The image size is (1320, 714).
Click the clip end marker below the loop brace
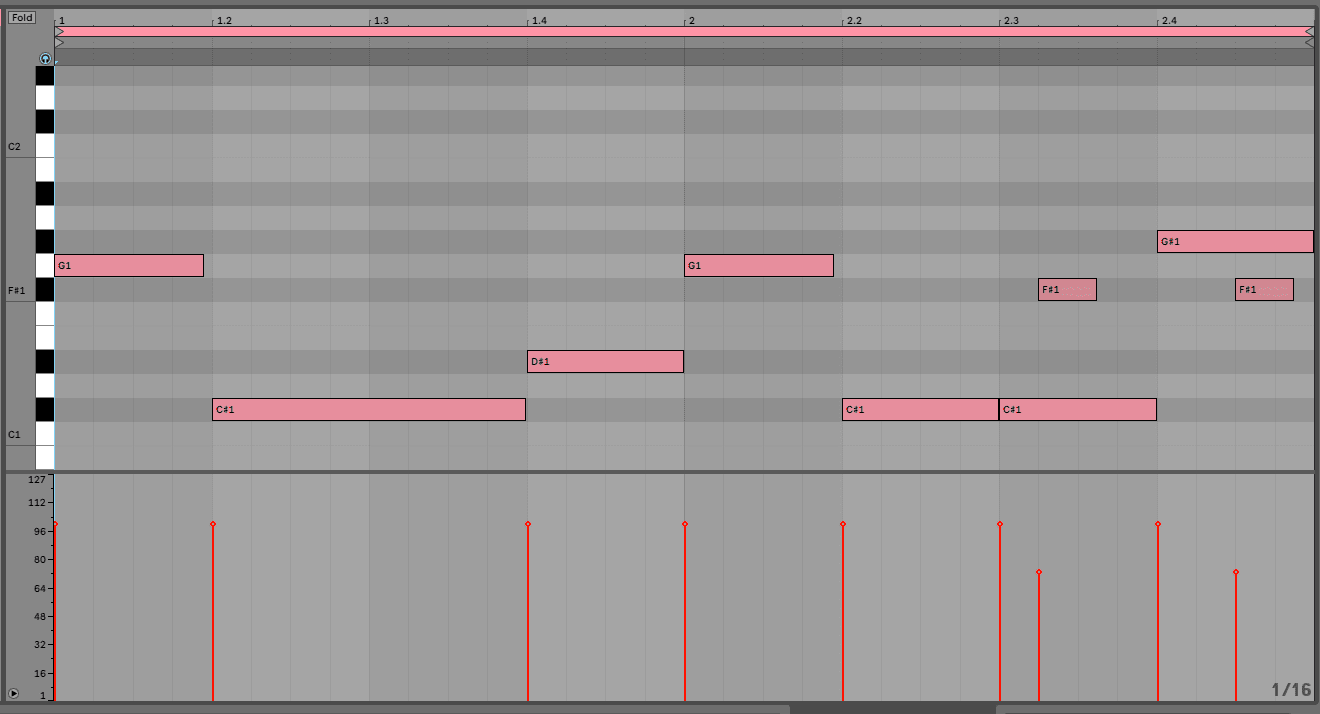(x=1309, y=43)
